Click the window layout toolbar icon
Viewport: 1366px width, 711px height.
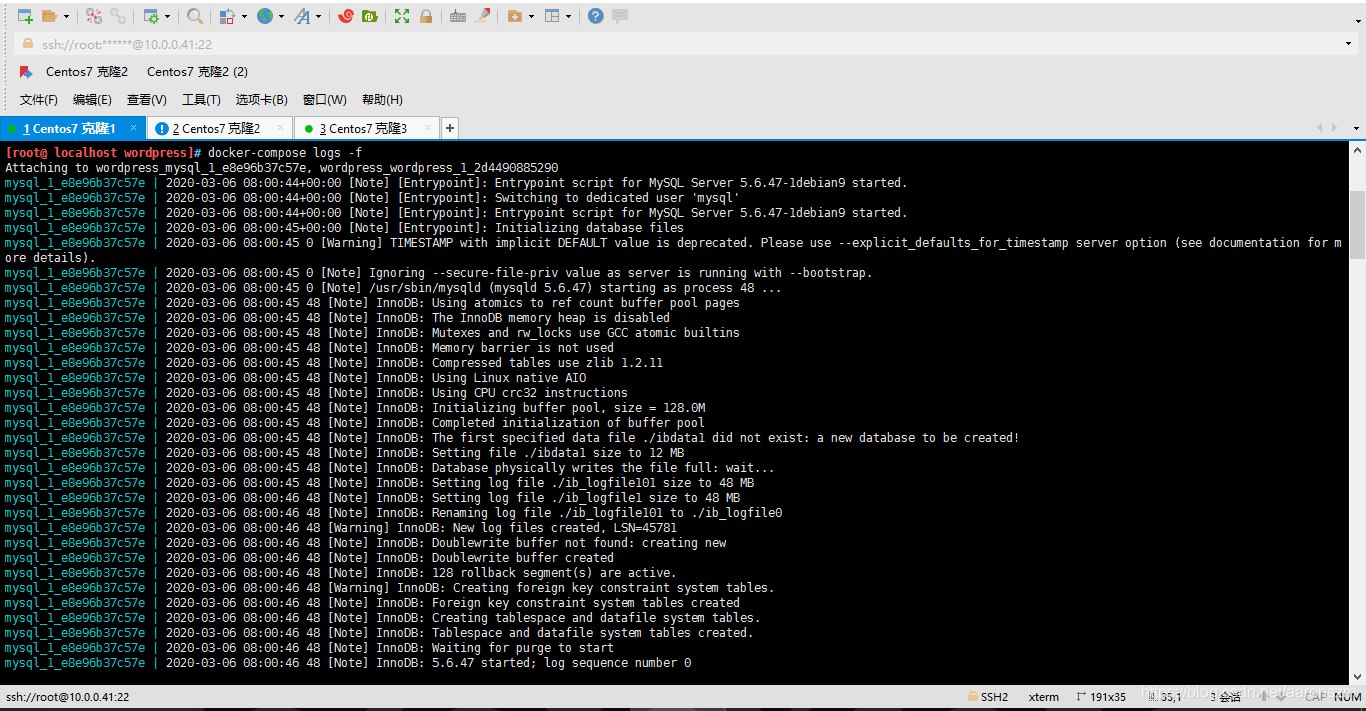tap(552, 16)
